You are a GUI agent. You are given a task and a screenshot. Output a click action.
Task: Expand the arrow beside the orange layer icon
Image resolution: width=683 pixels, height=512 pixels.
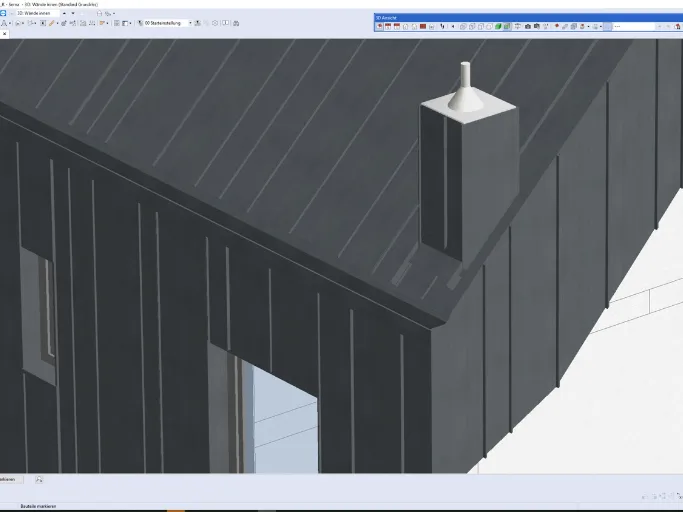click(108, 24)
